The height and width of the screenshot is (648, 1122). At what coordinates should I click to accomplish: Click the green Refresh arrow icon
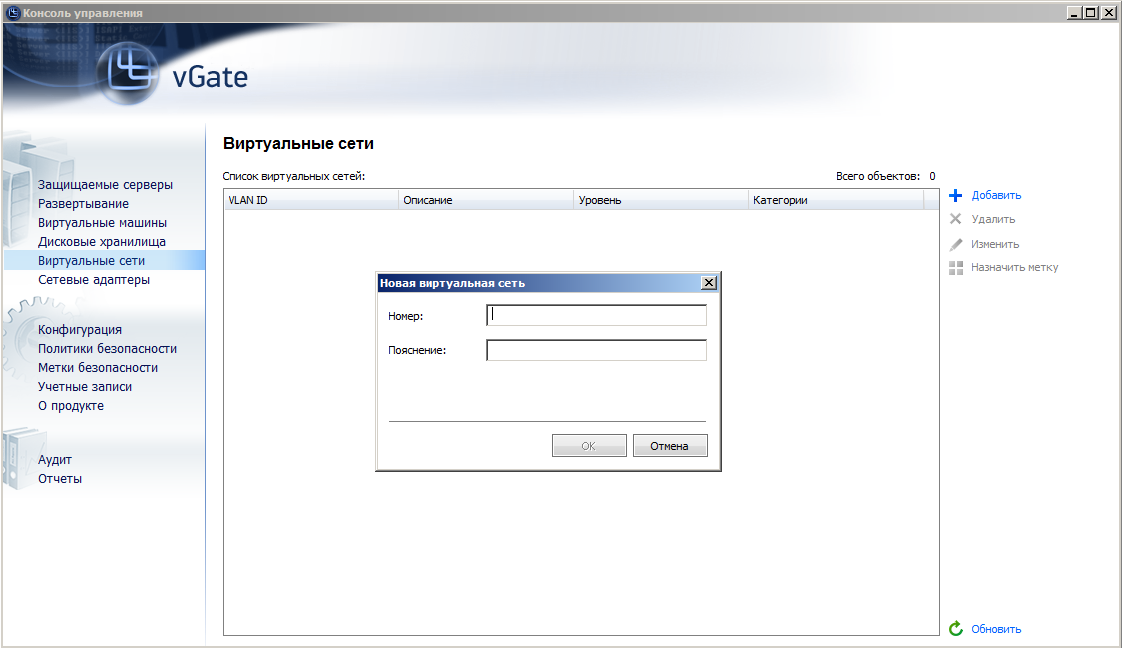(x=955, y=629)
